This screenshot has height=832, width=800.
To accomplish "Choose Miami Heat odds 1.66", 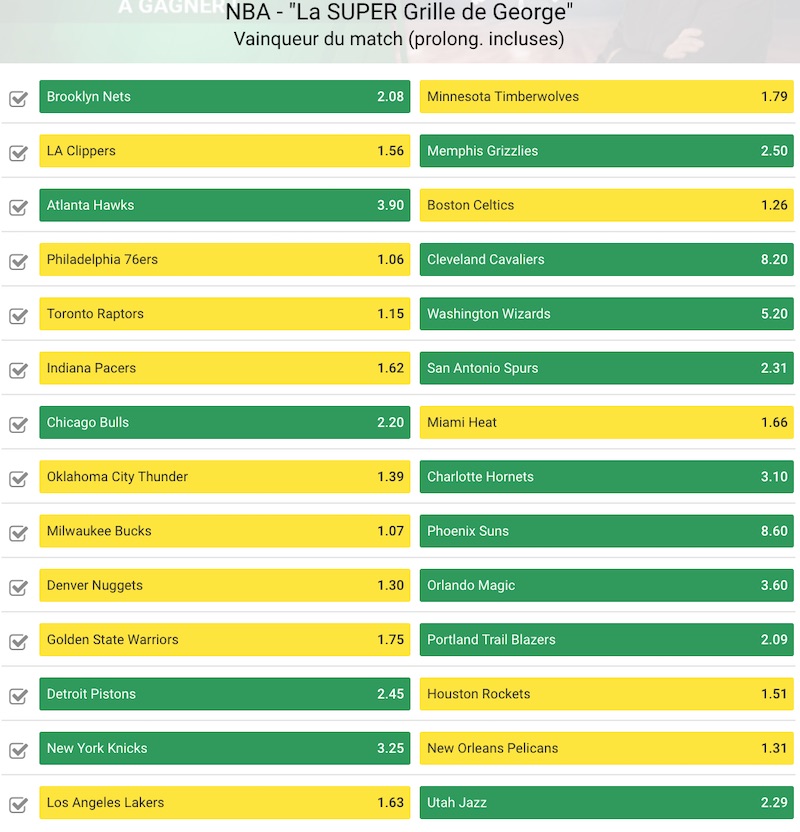I will pyautogui.click(x=606, y=422).
